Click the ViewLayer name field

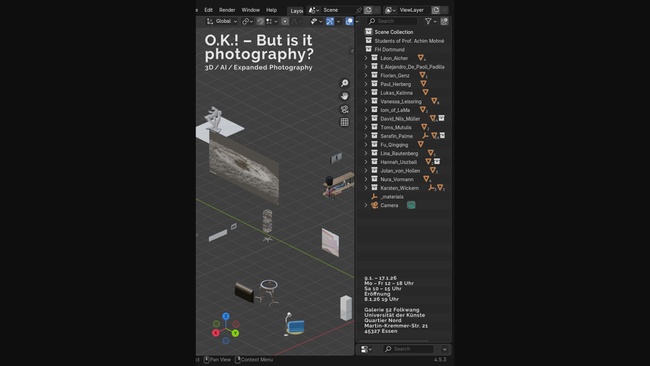pyautogui.click(x=414, y=10)
